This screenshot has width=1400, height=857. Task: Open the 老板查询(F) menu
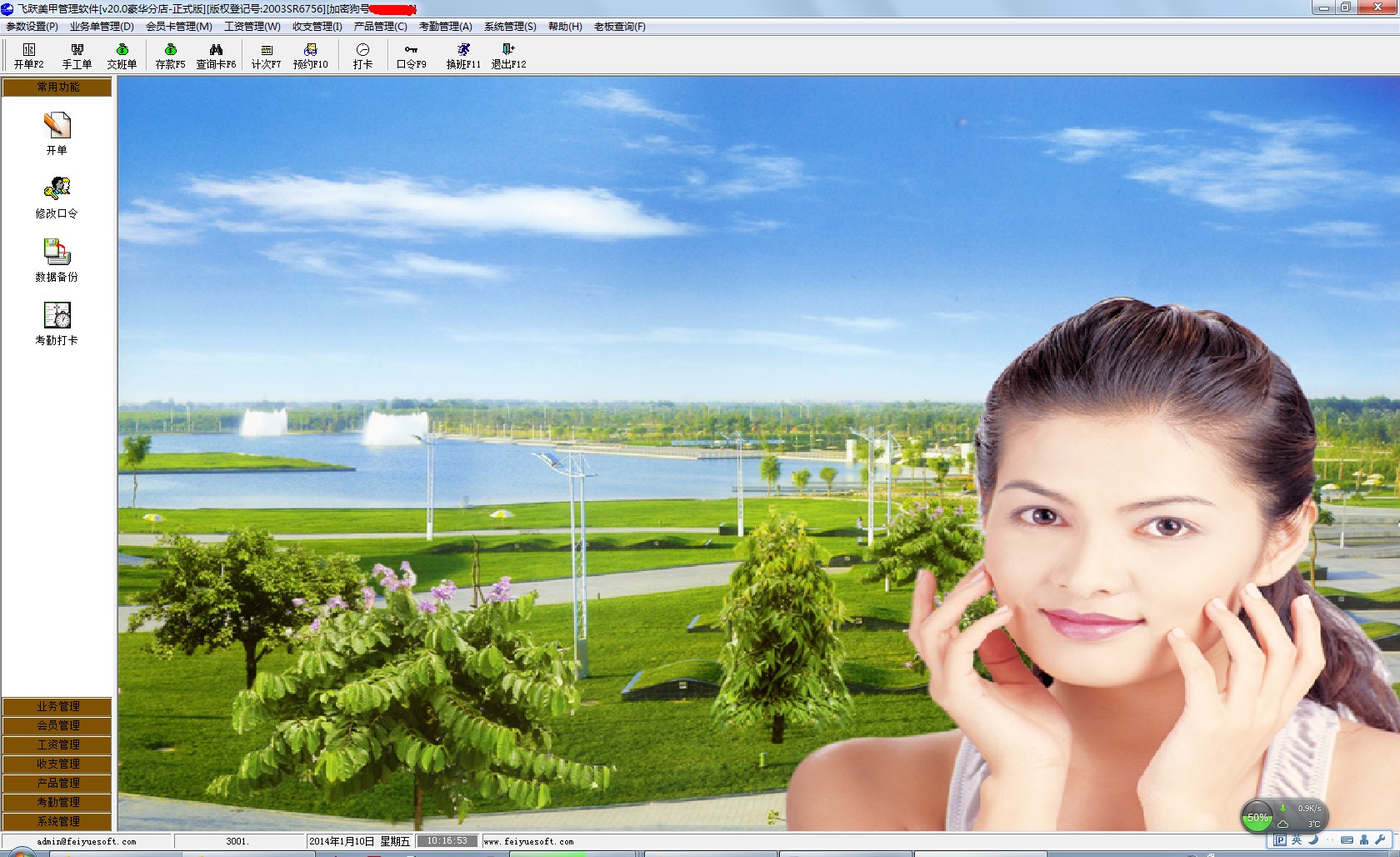pyautogui.click(x=620, y=27)
